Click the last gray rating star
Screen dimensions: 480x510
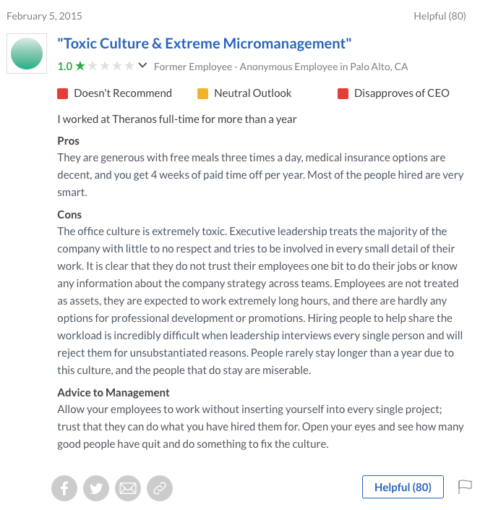[129, 66]
